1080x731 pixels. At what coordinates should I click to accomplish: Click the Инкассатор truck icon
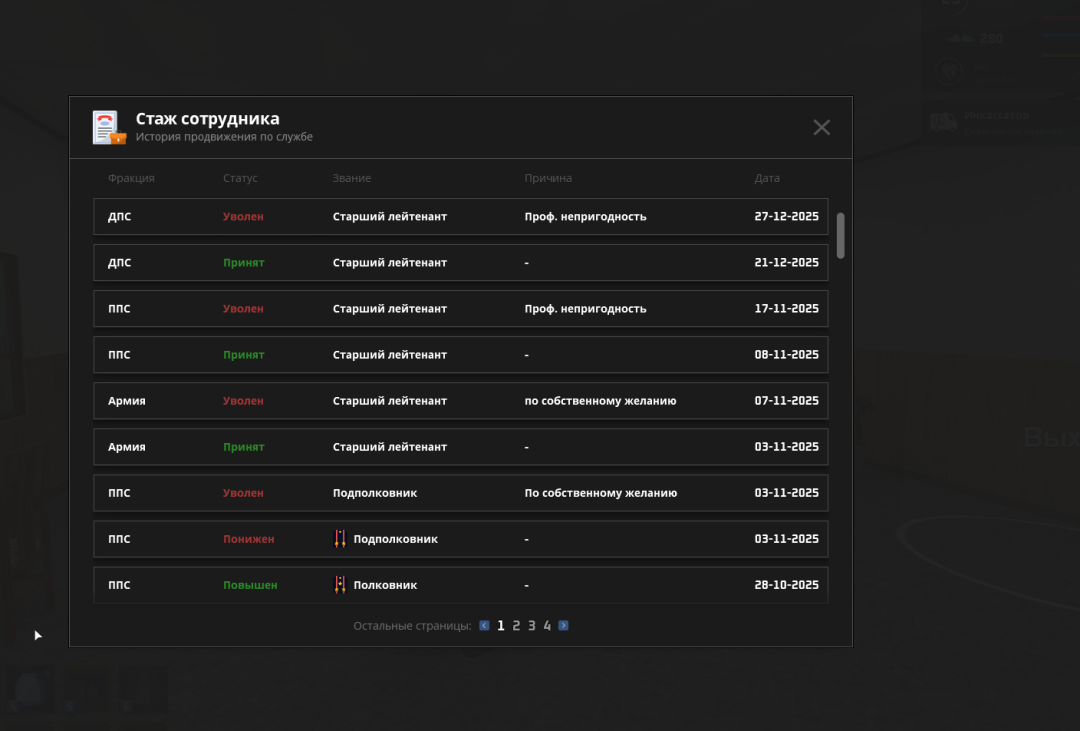point(943,121)
